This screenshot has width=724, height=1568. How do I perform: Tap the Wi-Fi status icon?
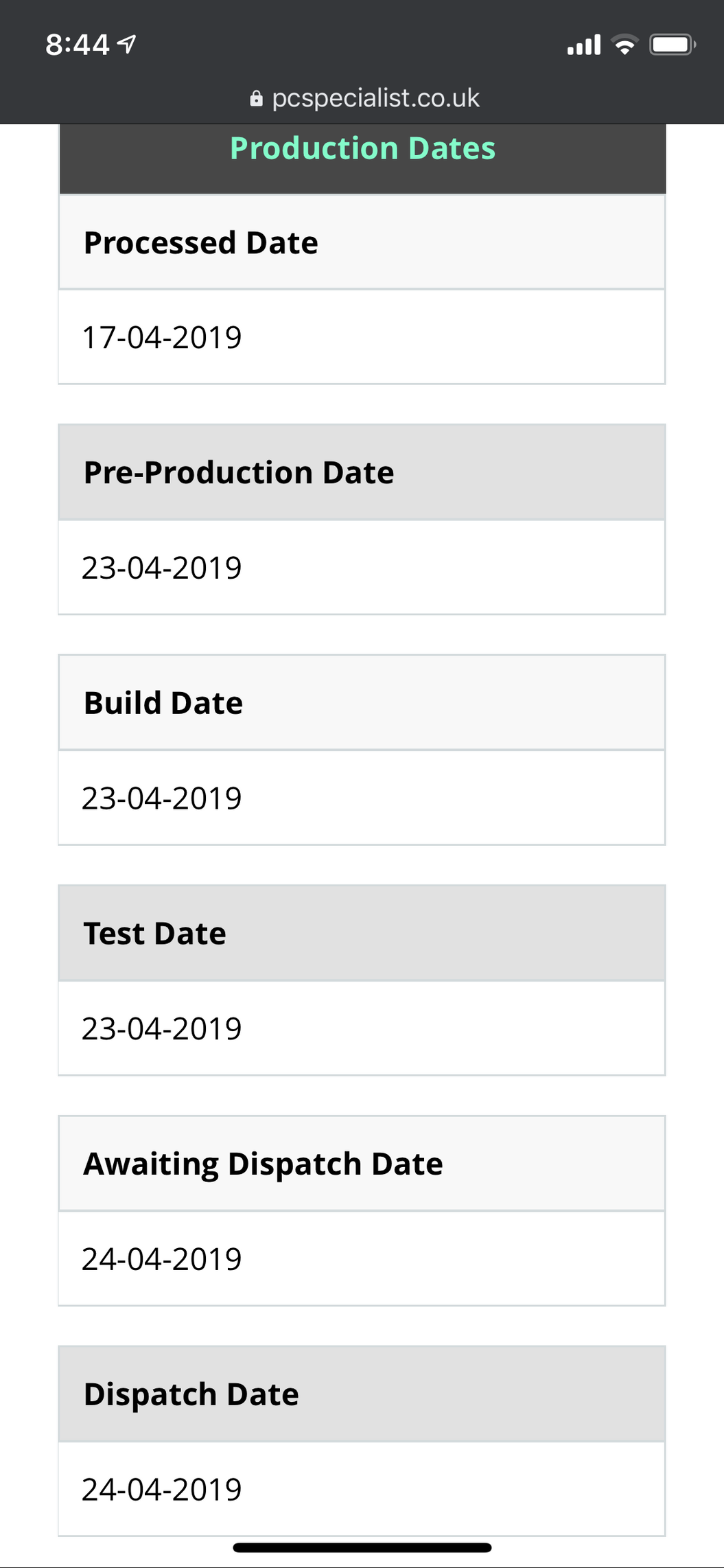click(x=624, y=45)
